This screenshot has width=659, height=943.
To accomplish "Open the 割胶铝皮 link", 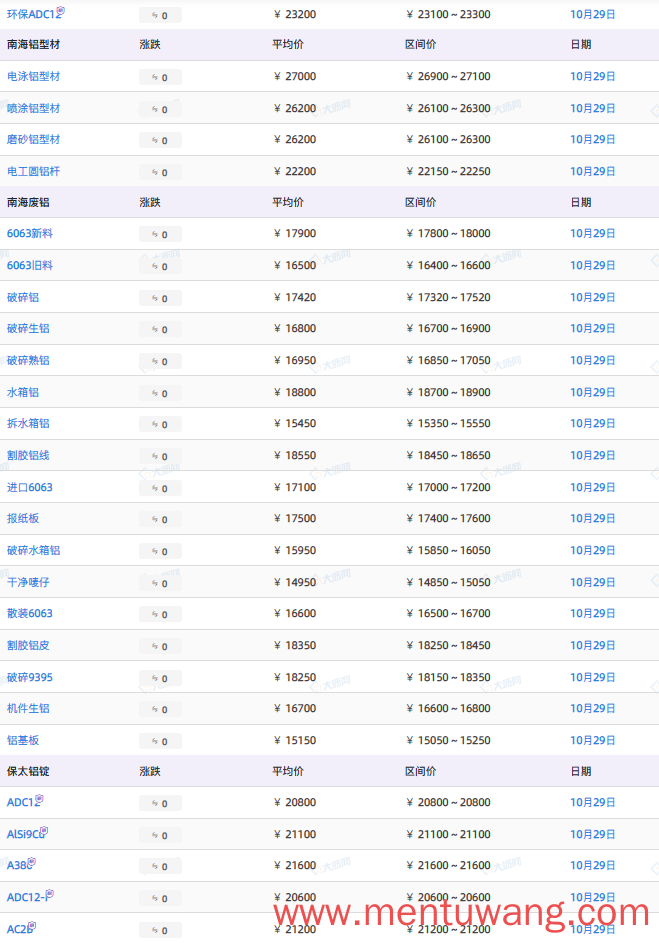I will click(x=28, y=645).
